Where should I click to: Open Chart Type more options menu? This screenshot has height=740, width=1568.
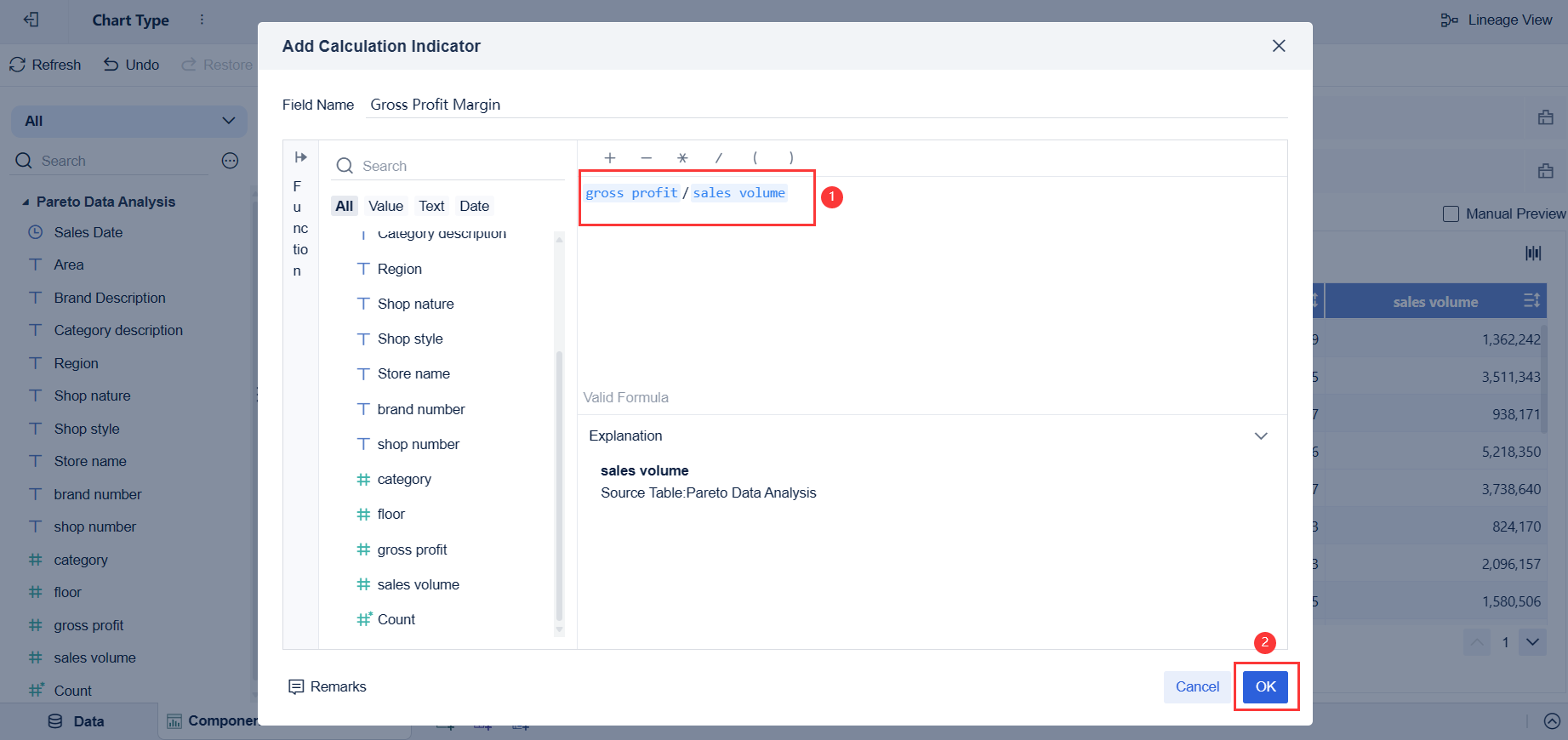coord(202,20)
